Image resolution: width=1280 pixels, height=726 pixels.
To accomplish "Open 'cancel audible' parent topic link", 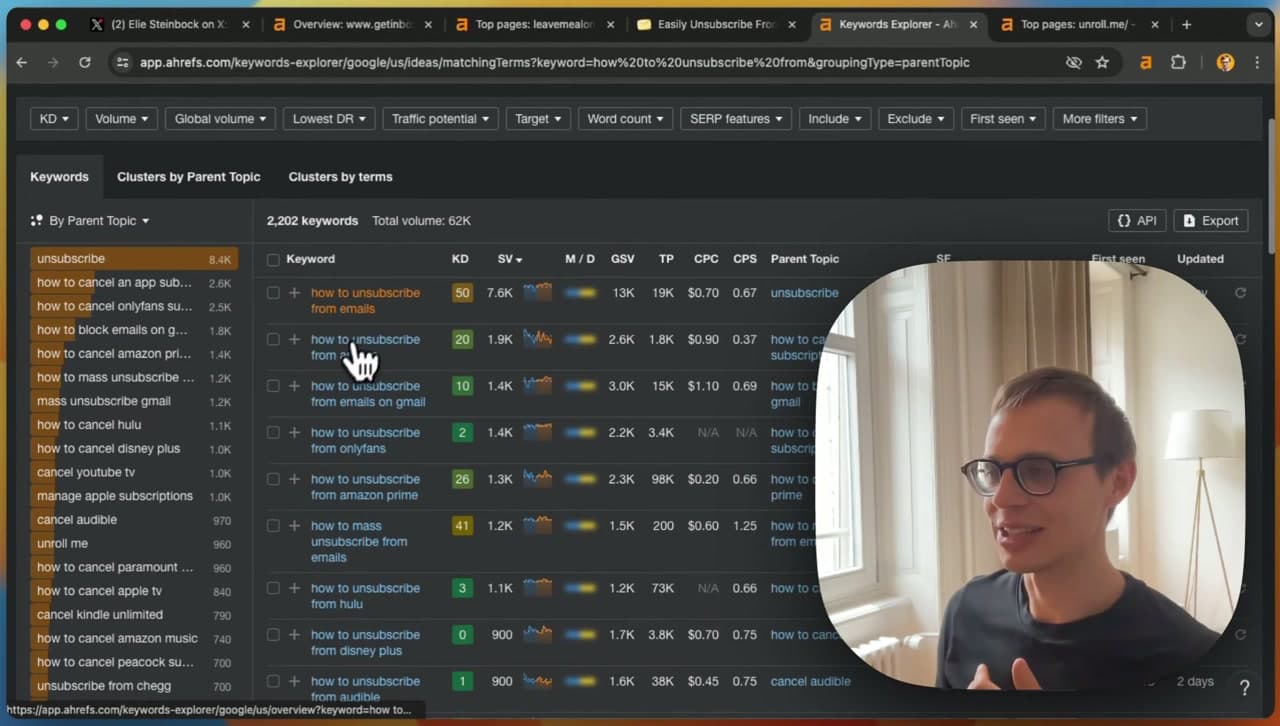I will 810,681.
